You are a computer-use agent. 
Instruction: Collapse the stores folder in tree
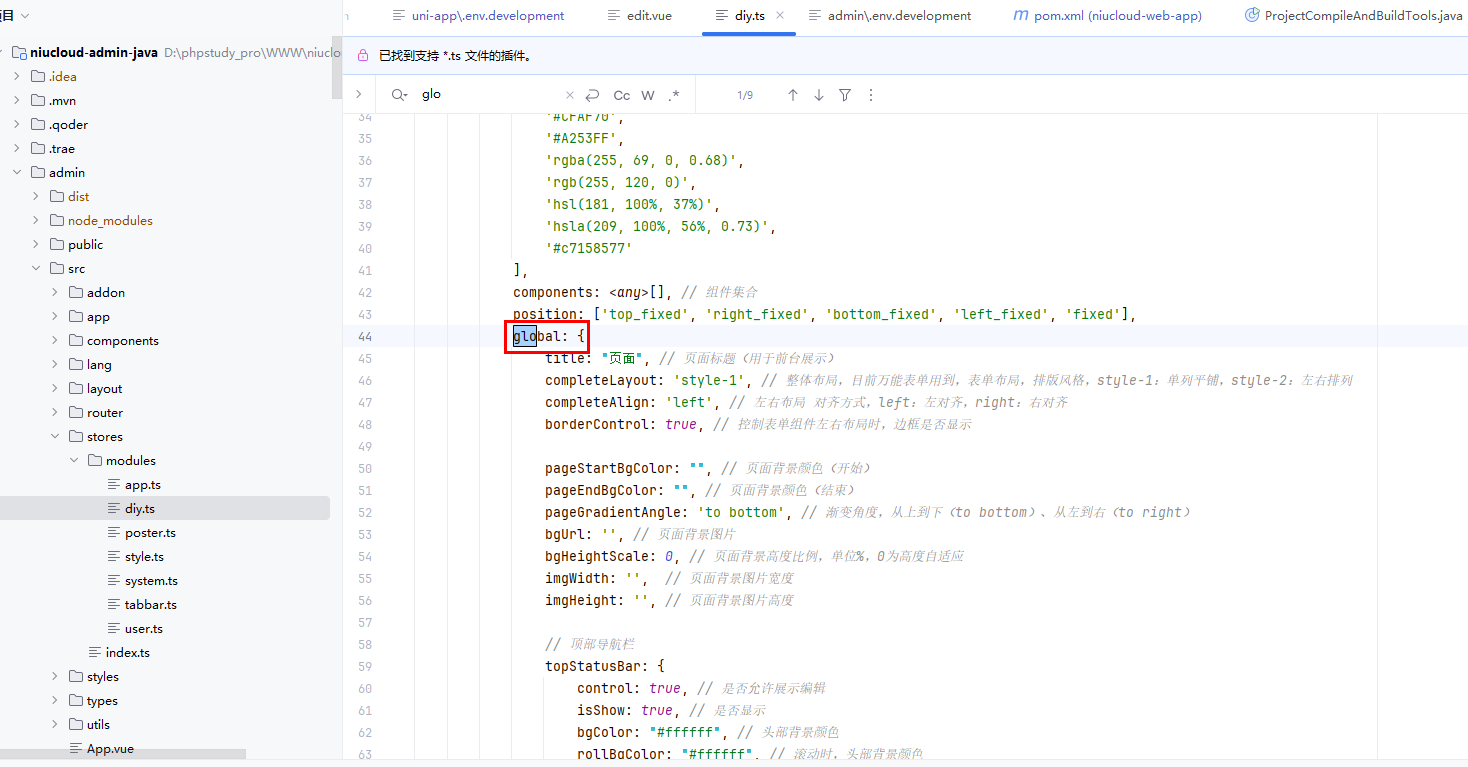click(55, 436)
